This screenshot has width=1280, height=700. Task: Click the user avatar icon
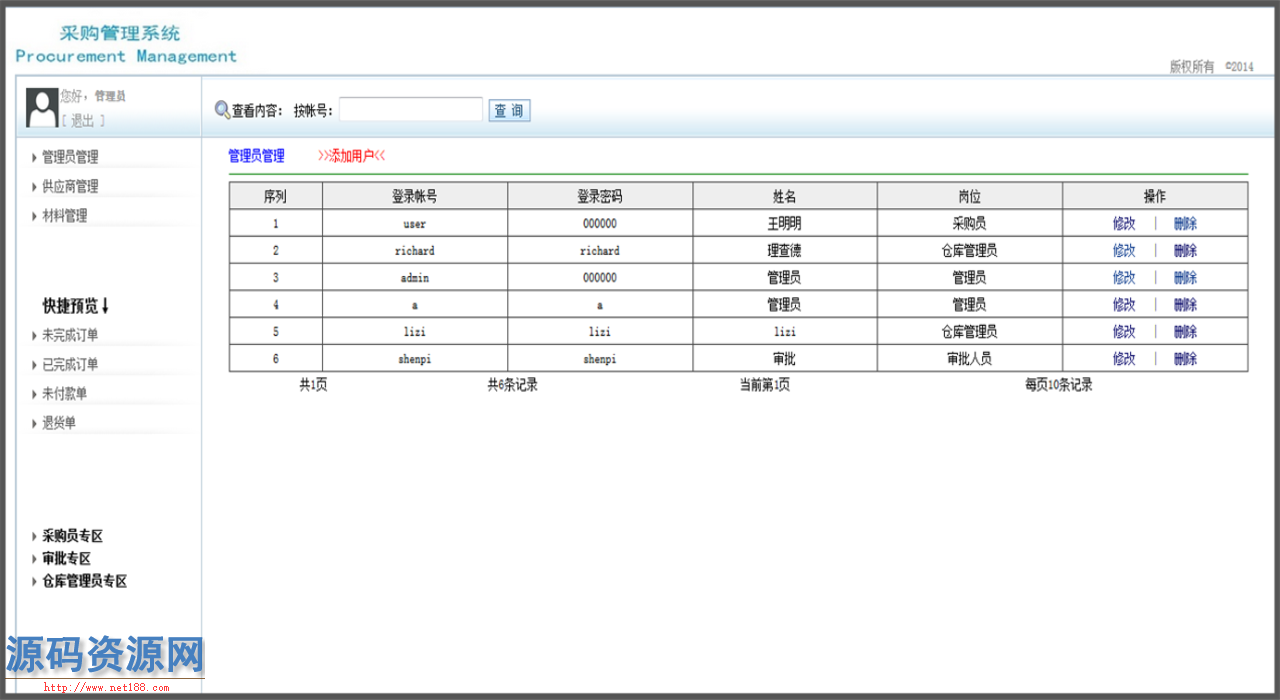click(x=41, y=107)
